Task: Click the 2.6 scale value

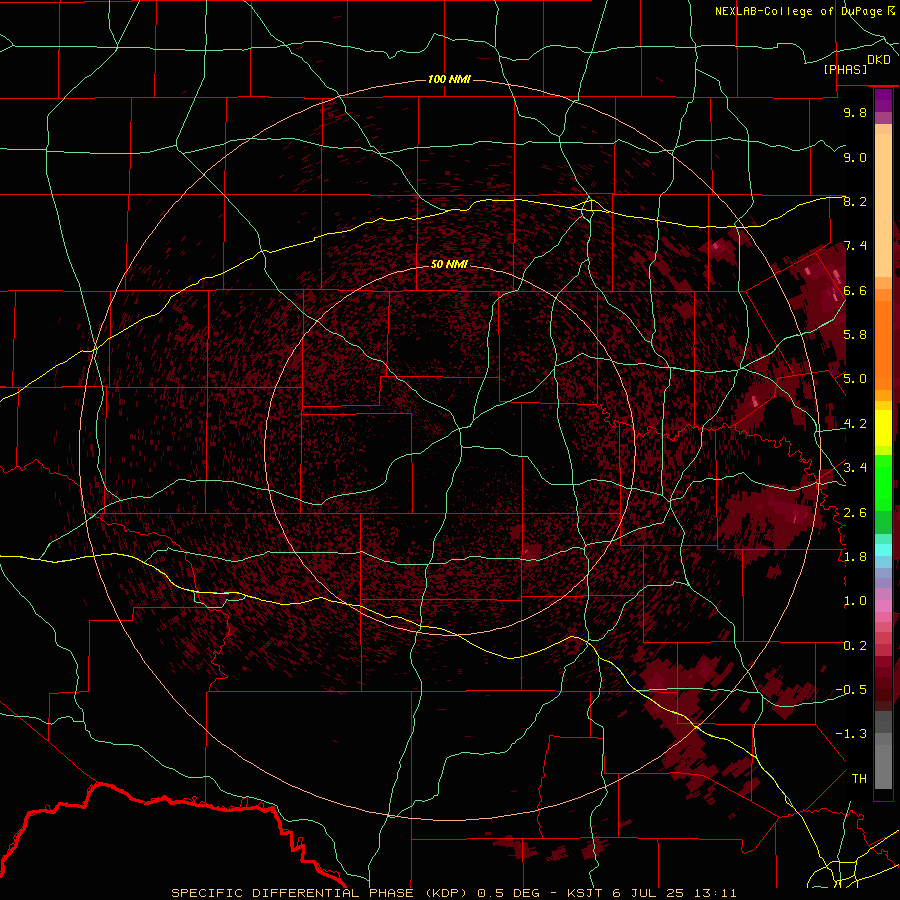Action: coord(855,512)
